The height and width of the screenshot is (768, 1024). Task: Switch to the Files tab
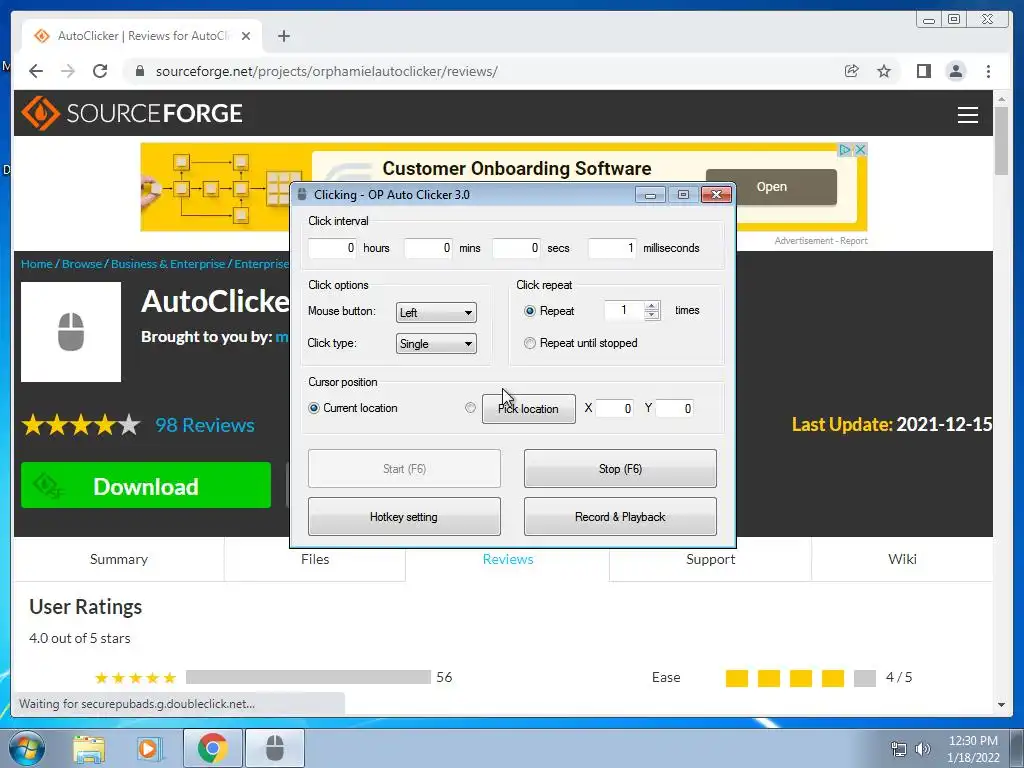point(315,559)
